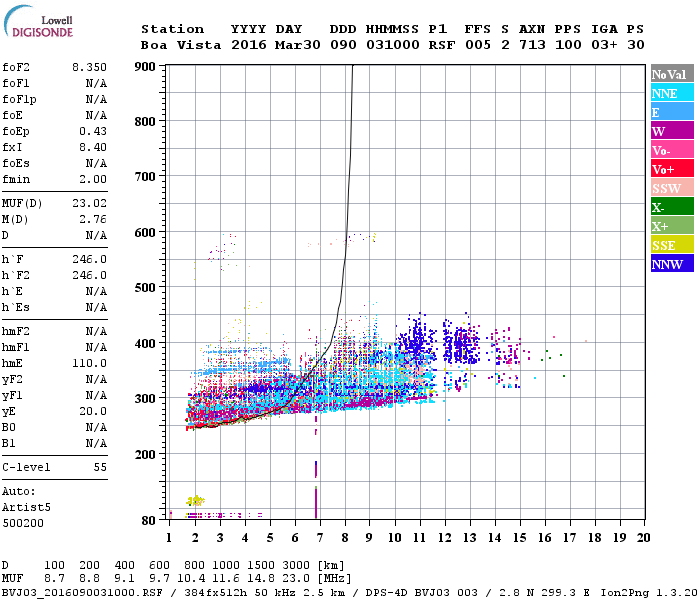Click the Ion2Png 1.3.20 footer text
Image resolution: width=700 pixels, height=600 pixels.
pos(649,593)
